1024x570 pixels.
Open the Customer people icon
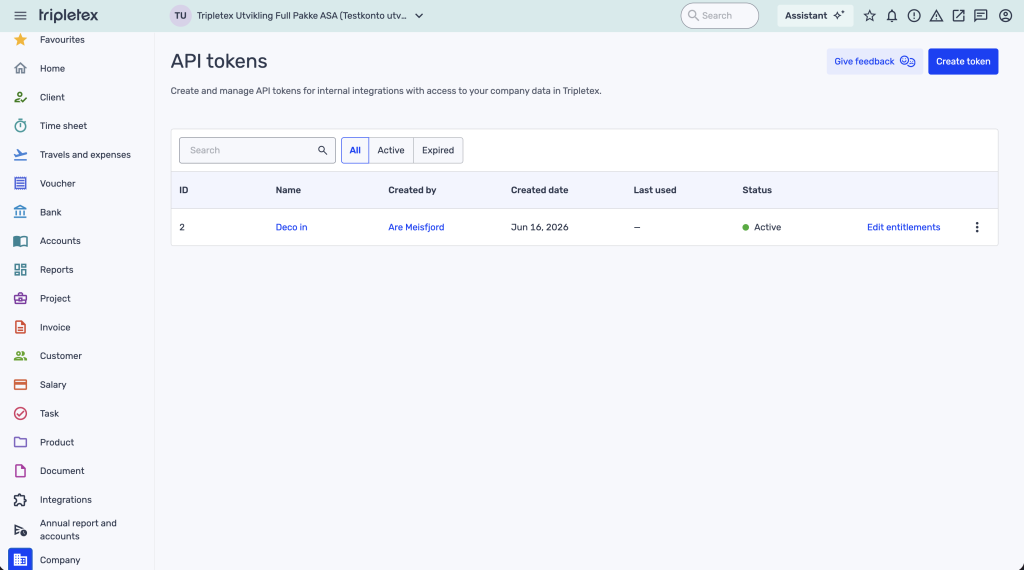point(20,356)
